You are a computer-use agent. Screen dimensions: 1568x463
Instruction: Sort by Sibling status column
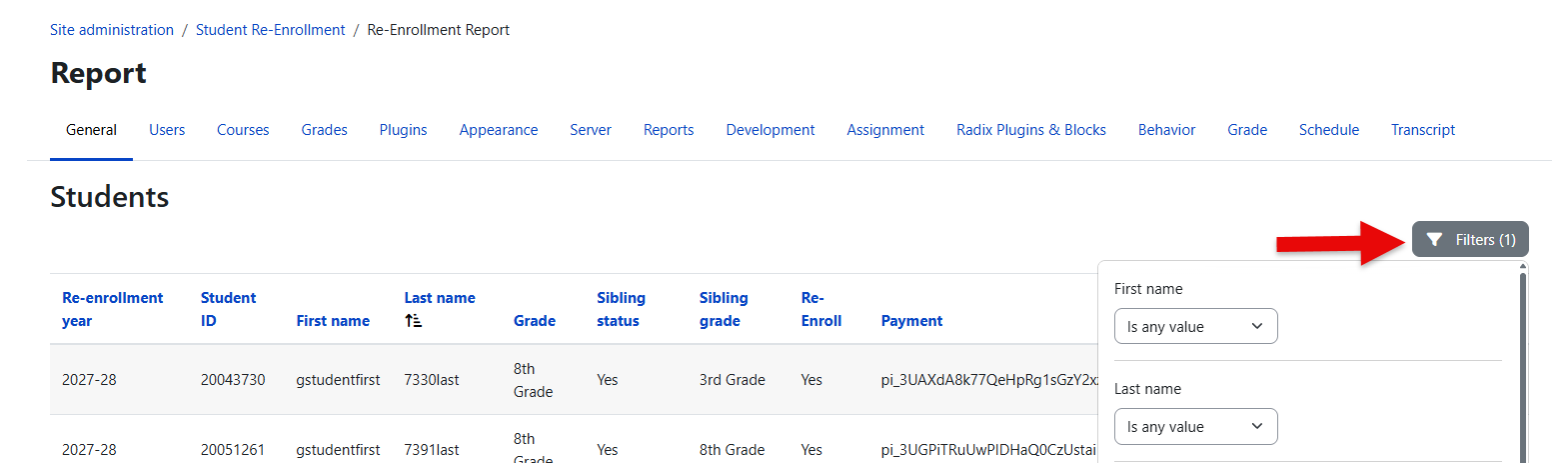coord(621,309)
